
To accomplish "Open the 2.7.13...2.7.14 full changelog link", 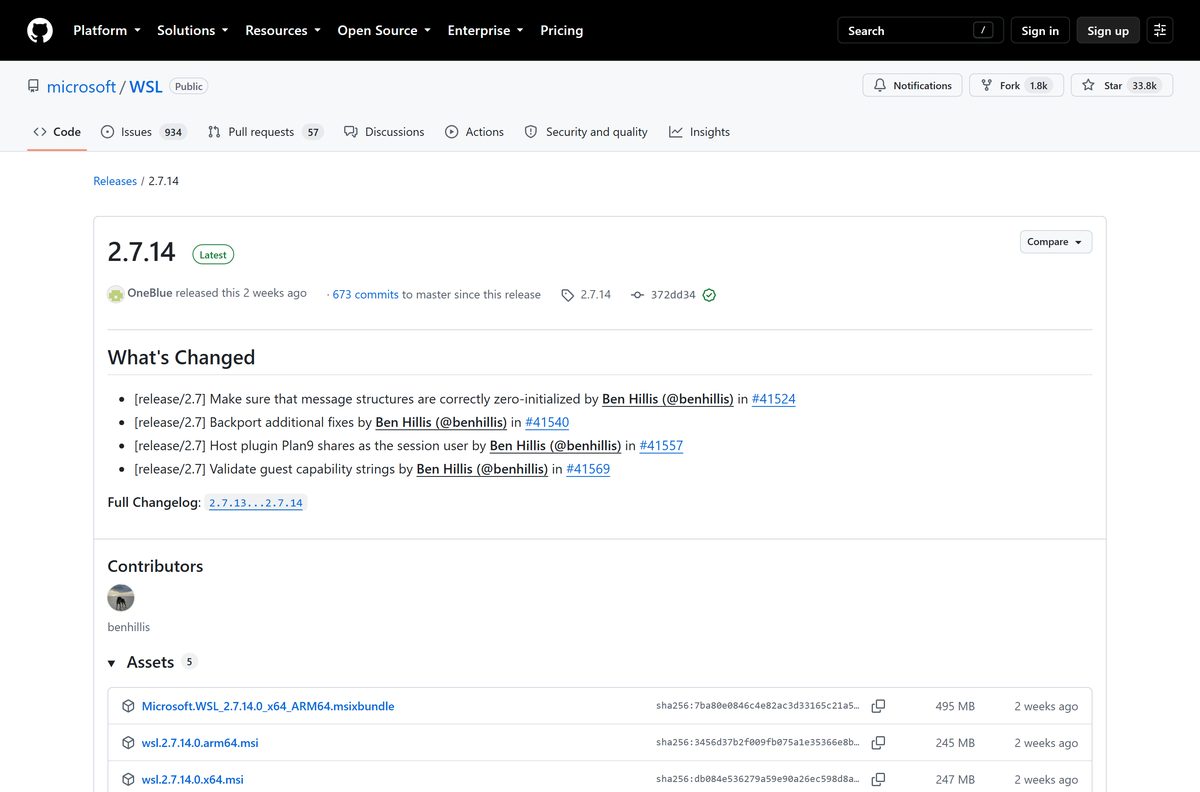I will (x=256, y=503).
